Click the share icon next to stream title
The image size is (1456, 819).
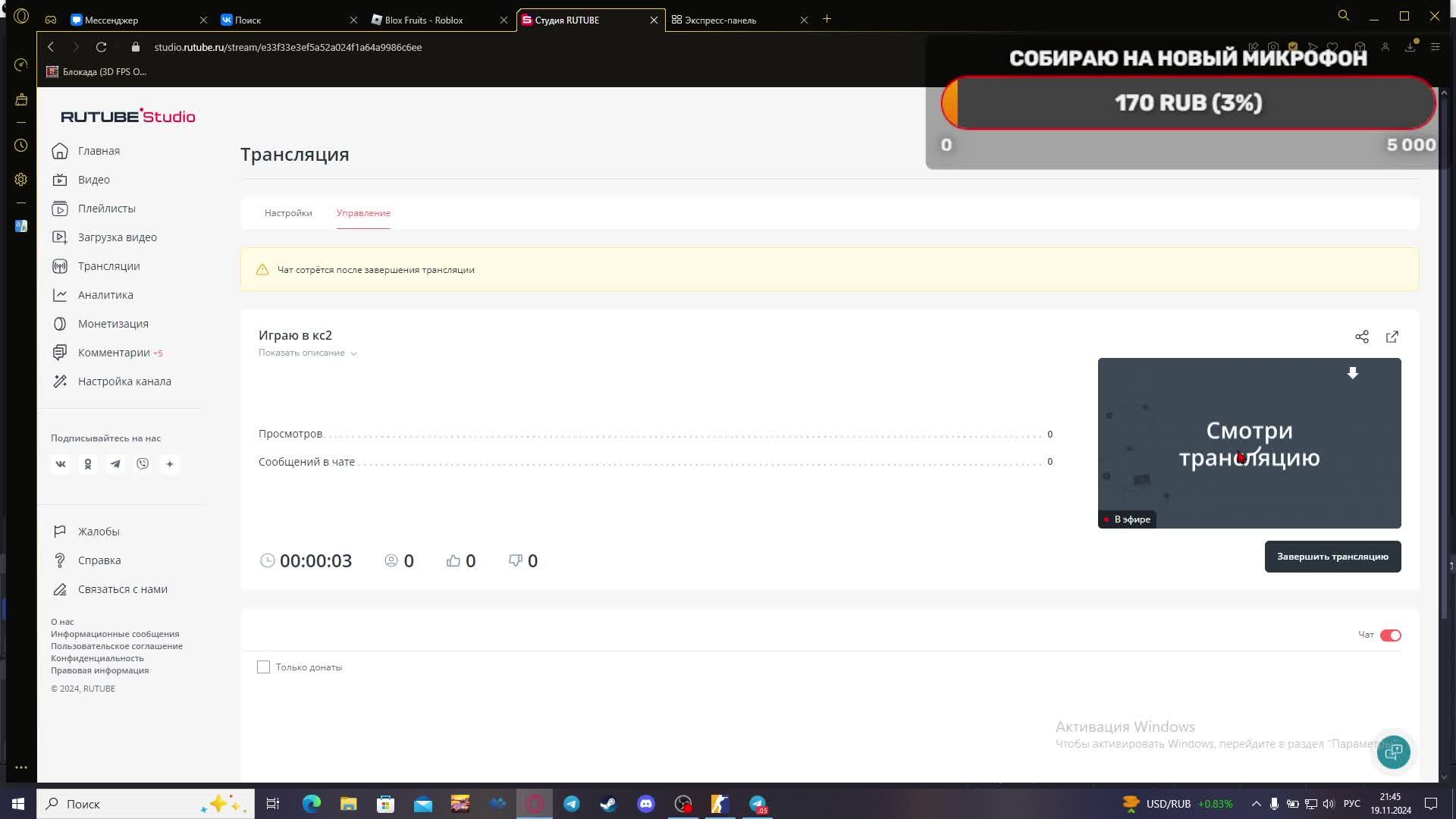coord(1362,337)
